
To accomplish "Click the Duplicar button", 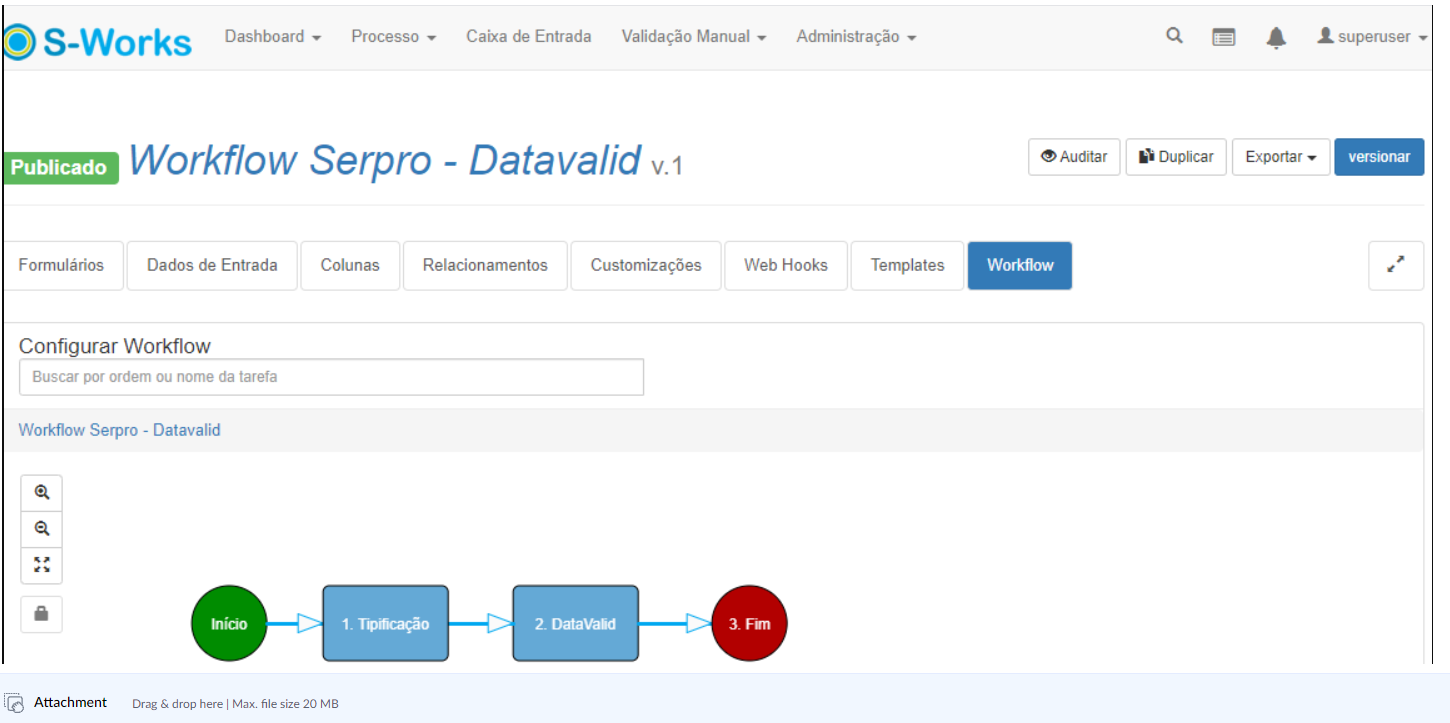I will tap(1176, 157).
